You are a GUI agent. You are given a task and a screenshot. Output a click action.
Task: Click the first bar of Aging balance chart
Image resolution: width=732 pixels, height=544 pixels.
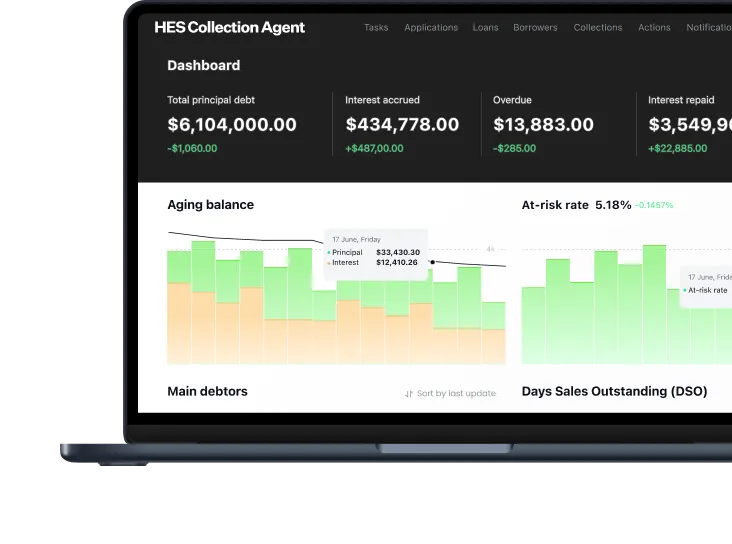point(179,308)
